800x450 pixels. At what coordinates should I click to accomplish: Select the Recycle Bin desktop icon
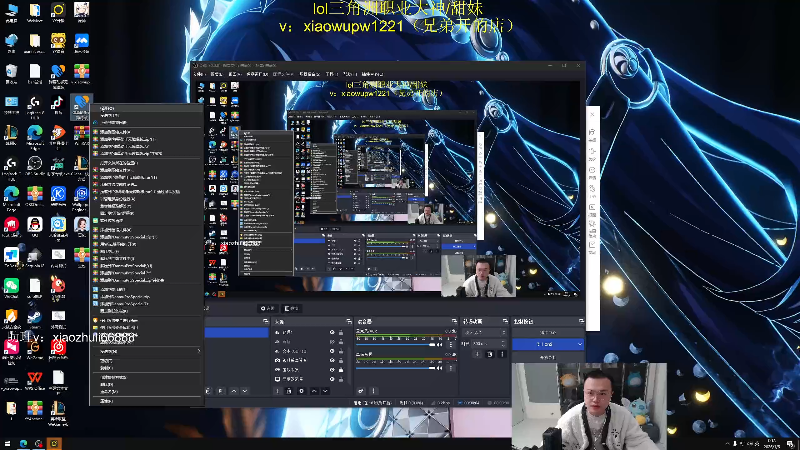(11, 73)
